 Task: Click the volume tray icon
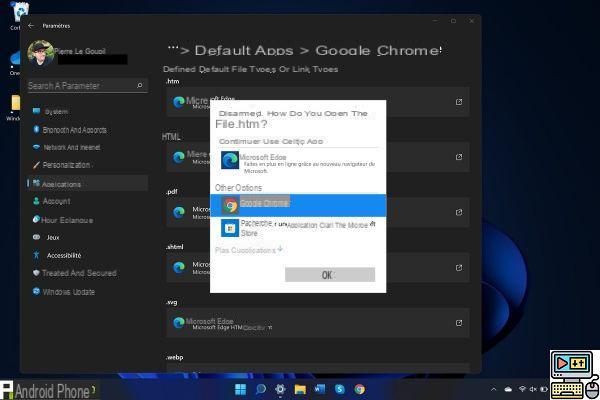(x=533, y=389)
